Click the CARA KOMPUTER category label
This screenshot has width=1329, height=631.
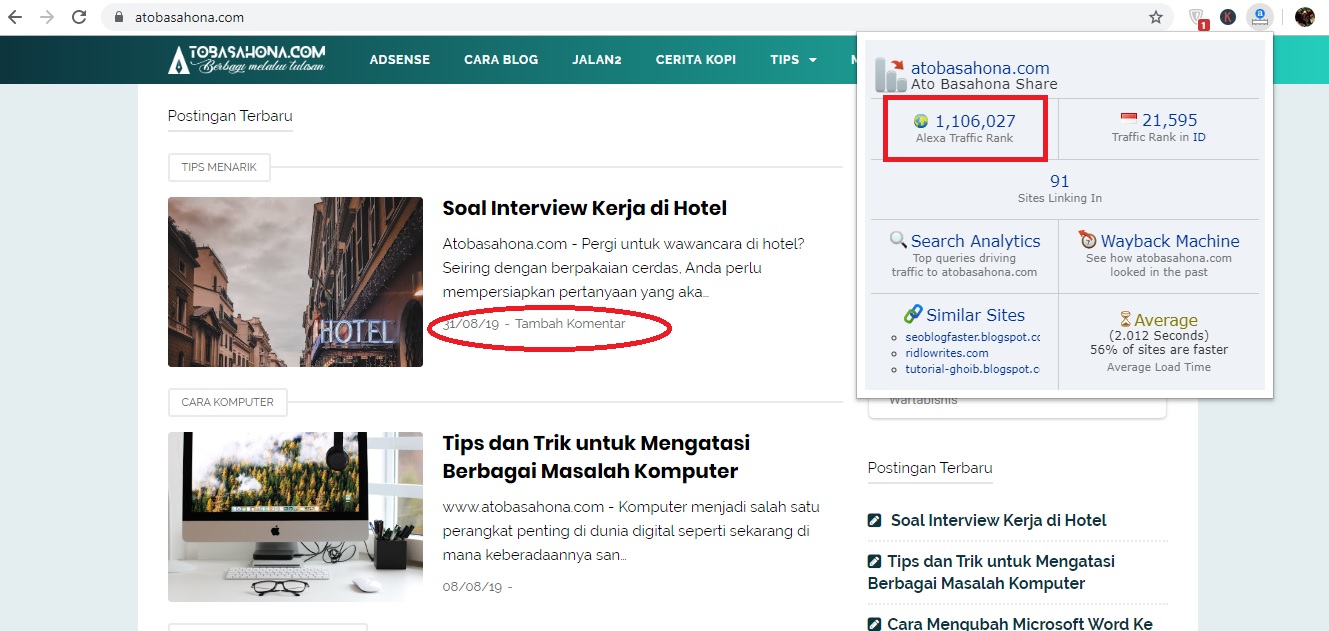click(x=228, y=402)
